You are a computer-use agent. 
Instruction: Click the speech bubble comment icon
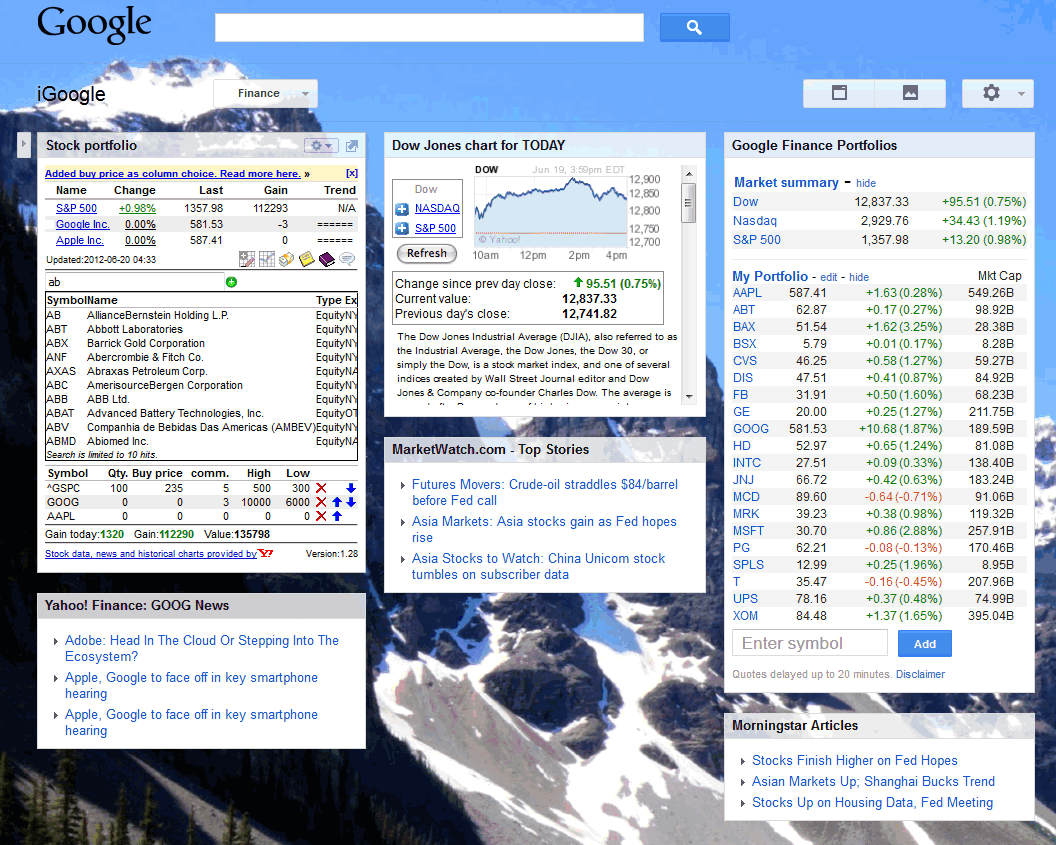tap(348, 259)
